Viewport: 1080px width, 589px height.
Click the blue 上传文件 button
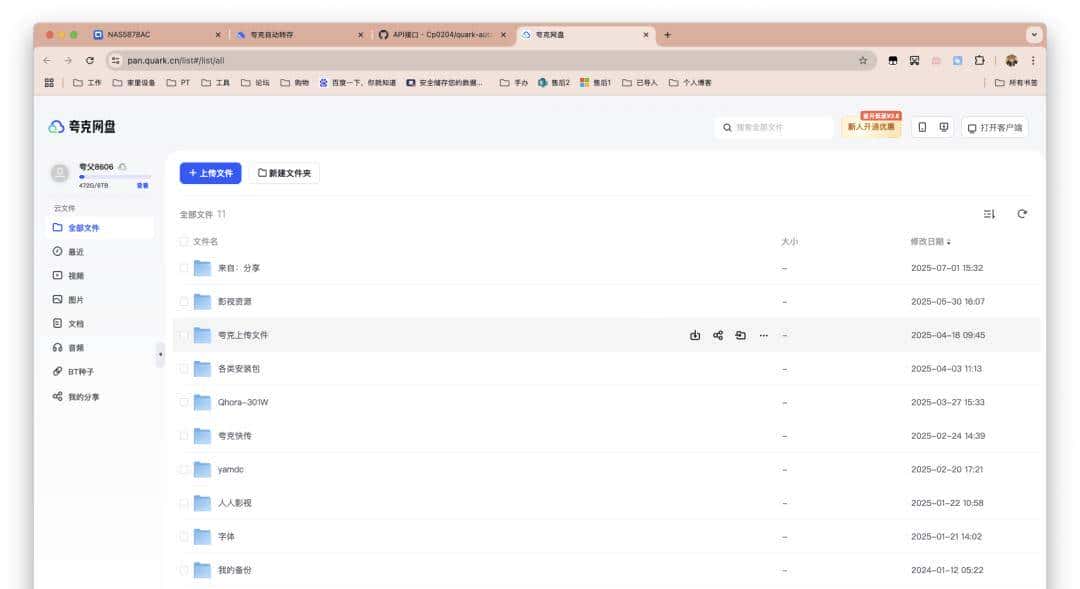click(x=210, y=173)
